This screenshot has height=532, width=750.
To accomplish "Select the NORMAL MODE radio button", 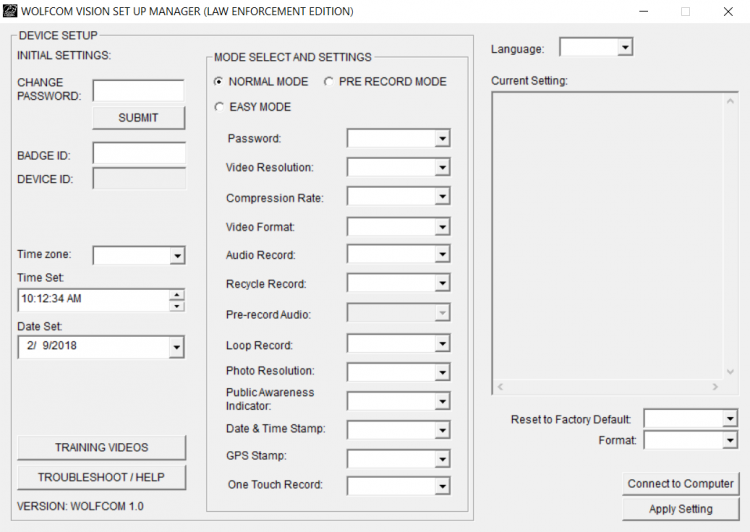I will pos(220,81).
